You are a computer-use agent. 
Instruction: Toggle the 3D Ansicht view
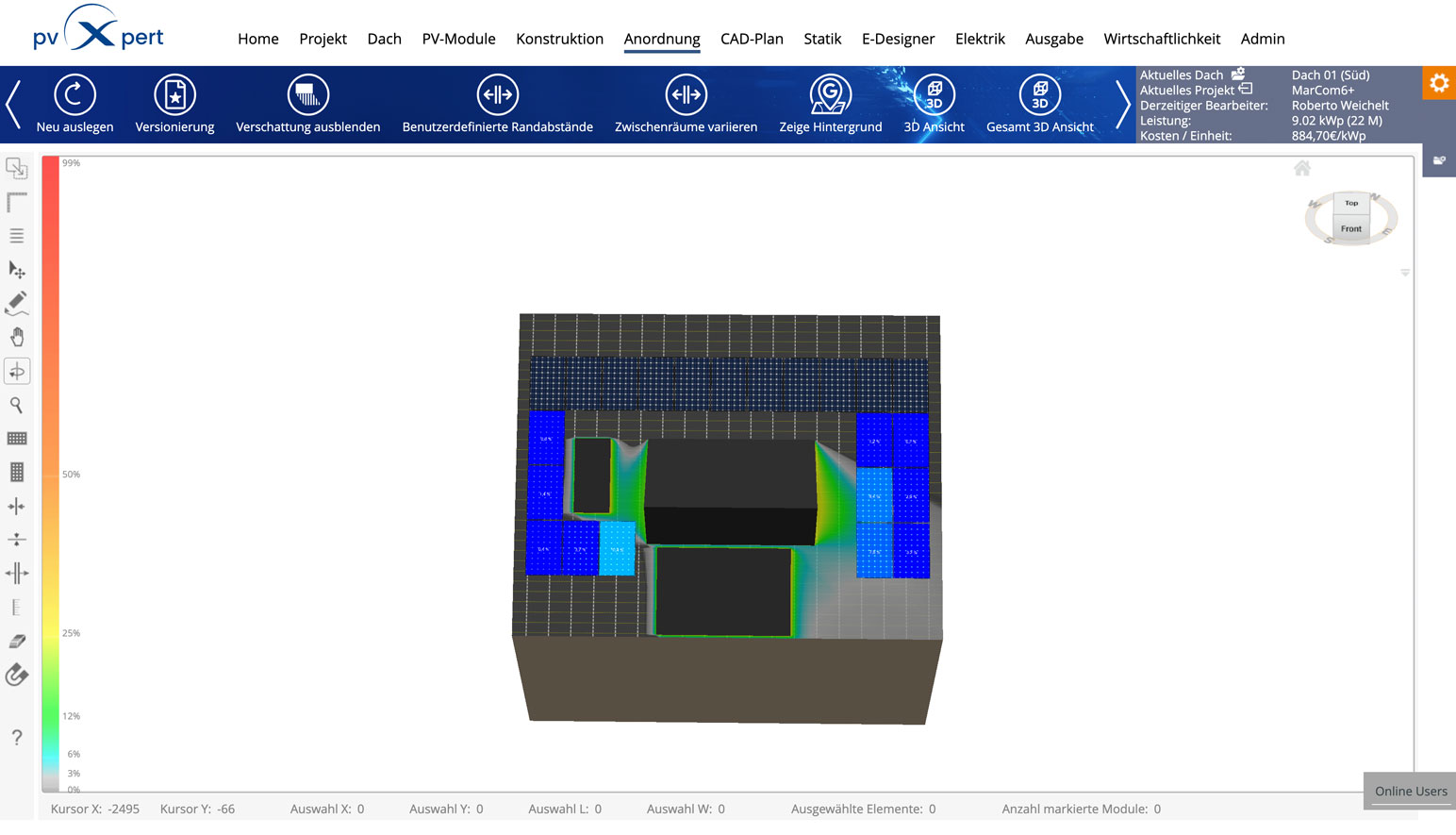point(934,95)
